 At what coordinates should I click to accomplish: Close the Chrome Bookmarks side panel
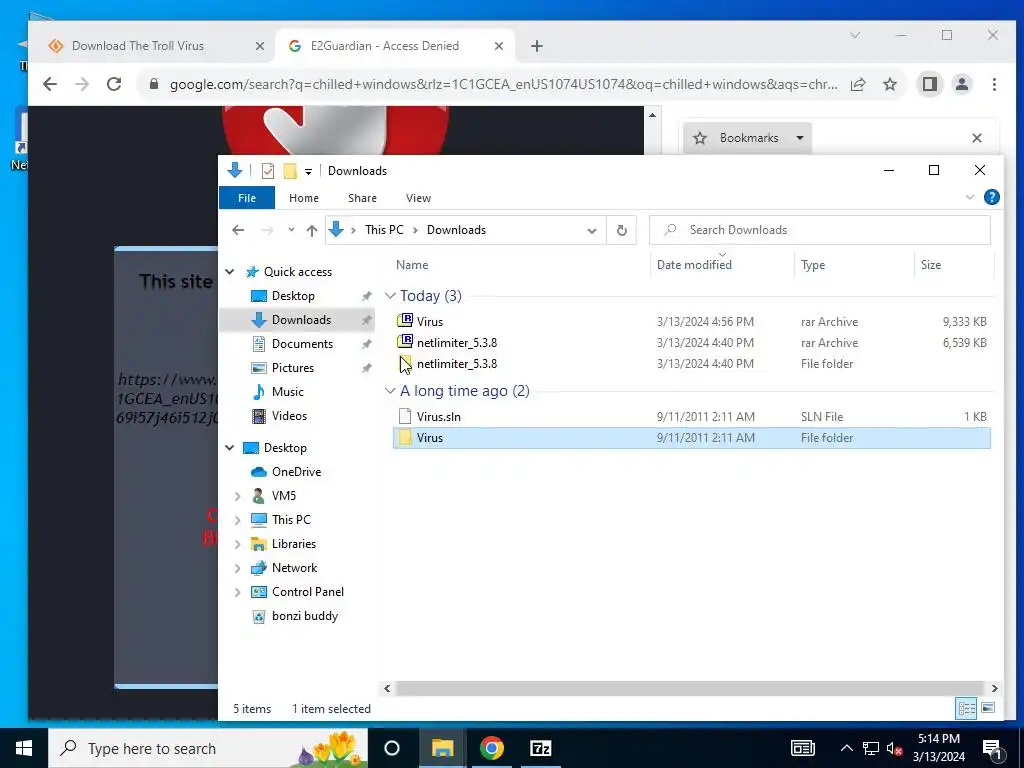[x=977, y=138]
